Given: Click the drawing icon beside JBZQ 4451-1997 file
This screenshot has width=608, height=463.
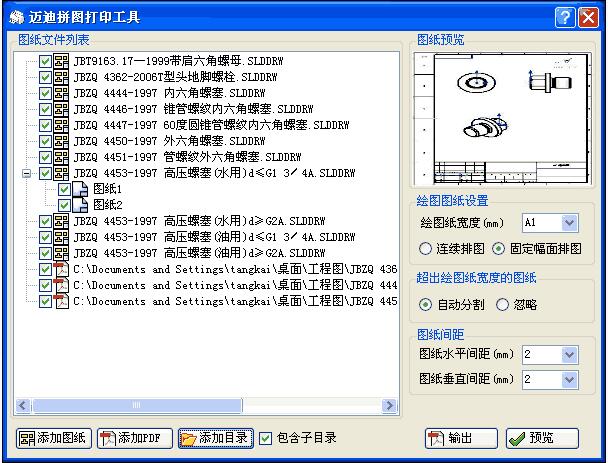Looking at the screenshot, I should [x=61, y=157].
